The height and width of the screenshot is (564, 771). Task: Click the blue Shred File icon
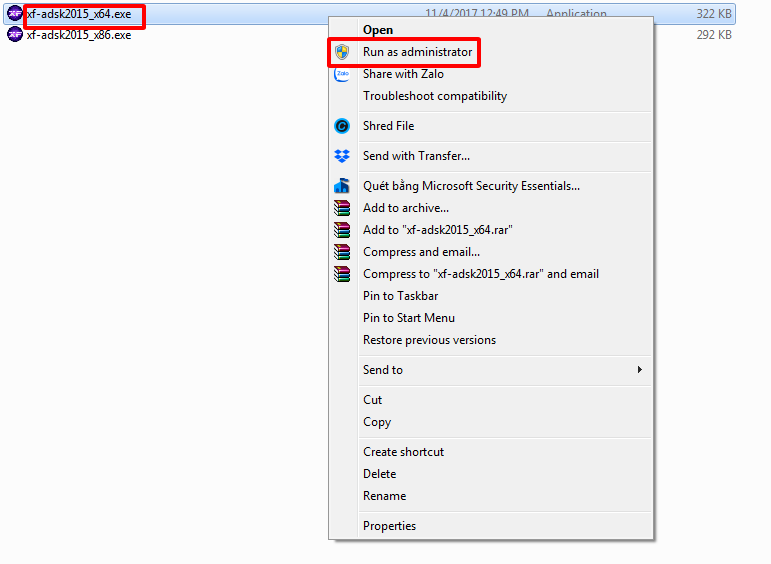(342, 126)
